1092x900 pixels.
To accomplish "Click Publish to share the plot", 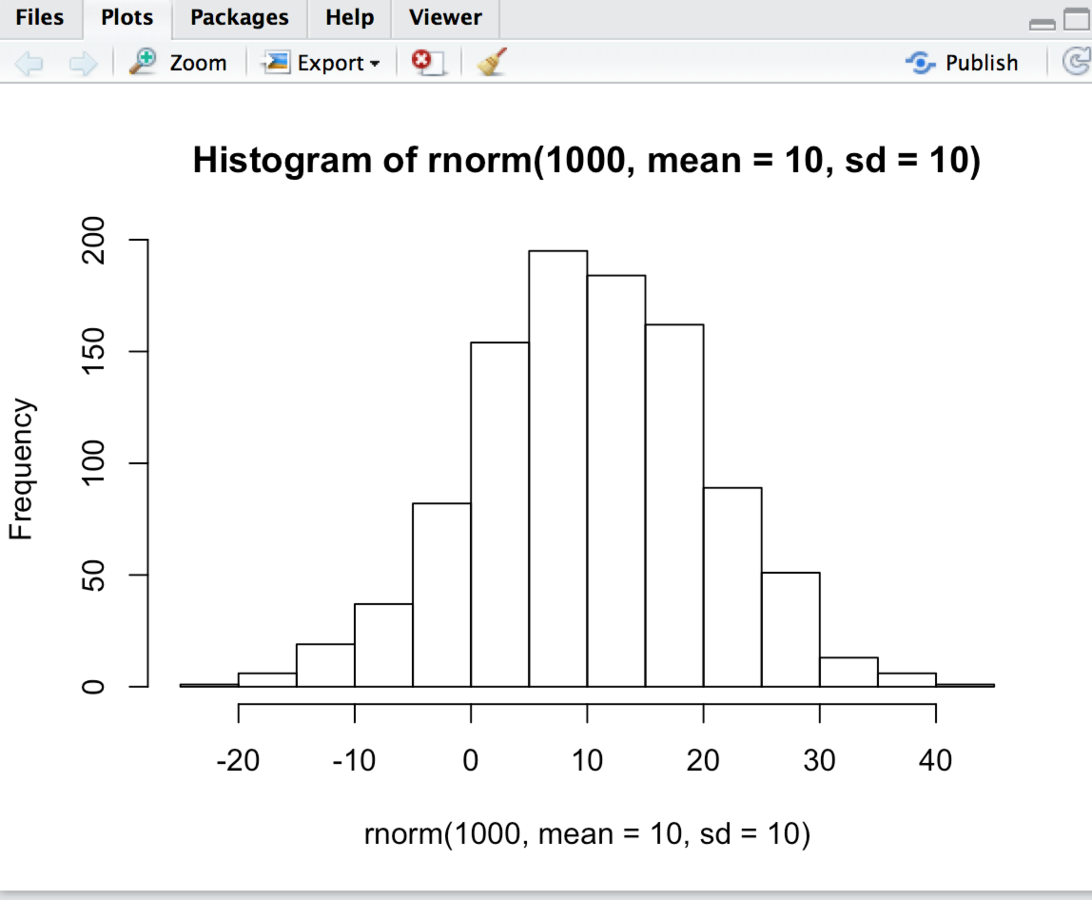I will (962, 63).
